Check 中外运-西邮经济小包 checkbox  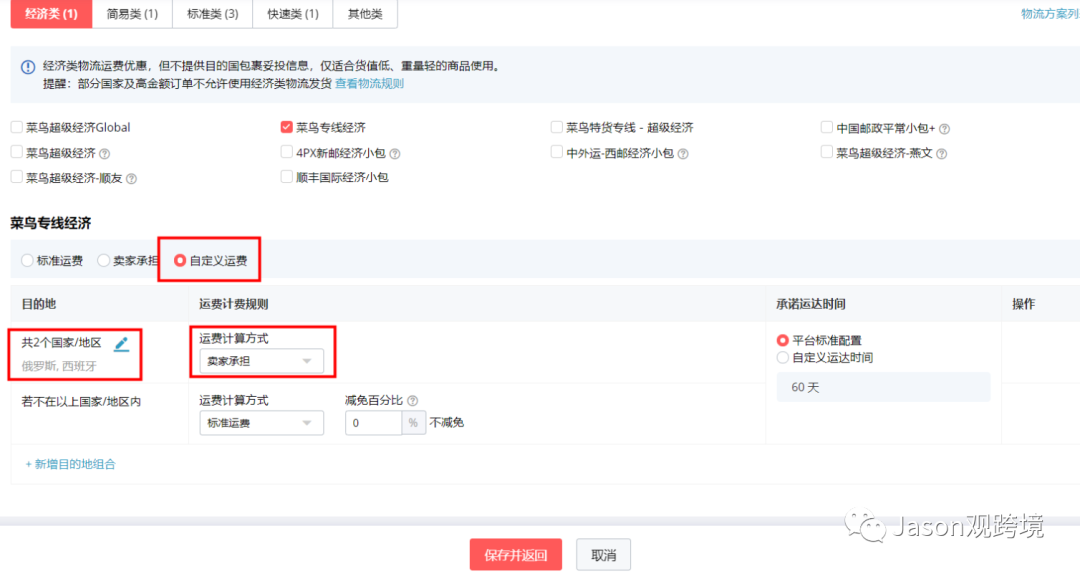[x=557, y=152]
